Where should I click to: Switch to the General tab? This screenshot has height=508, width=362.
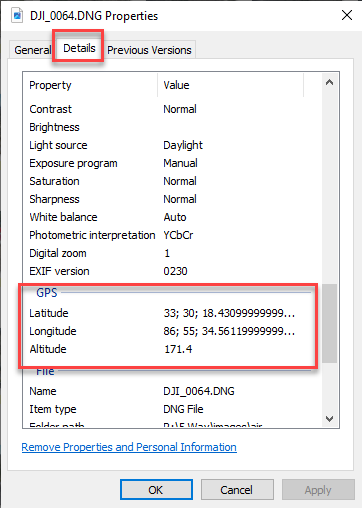32,50
